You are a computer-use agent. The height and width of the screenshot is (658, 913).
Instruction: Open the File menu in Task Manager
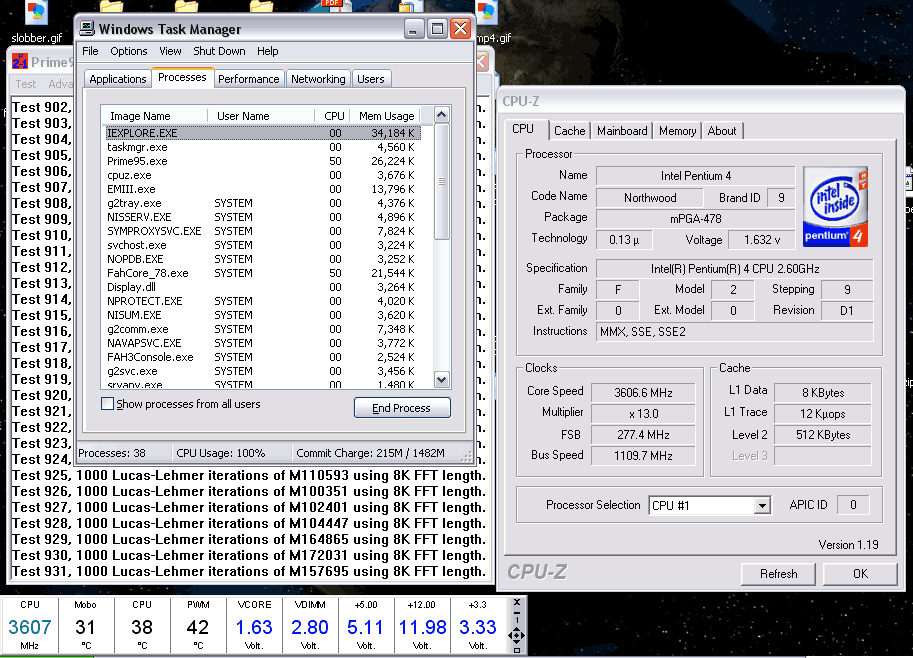pyautogui.click(x=90, y=51)
